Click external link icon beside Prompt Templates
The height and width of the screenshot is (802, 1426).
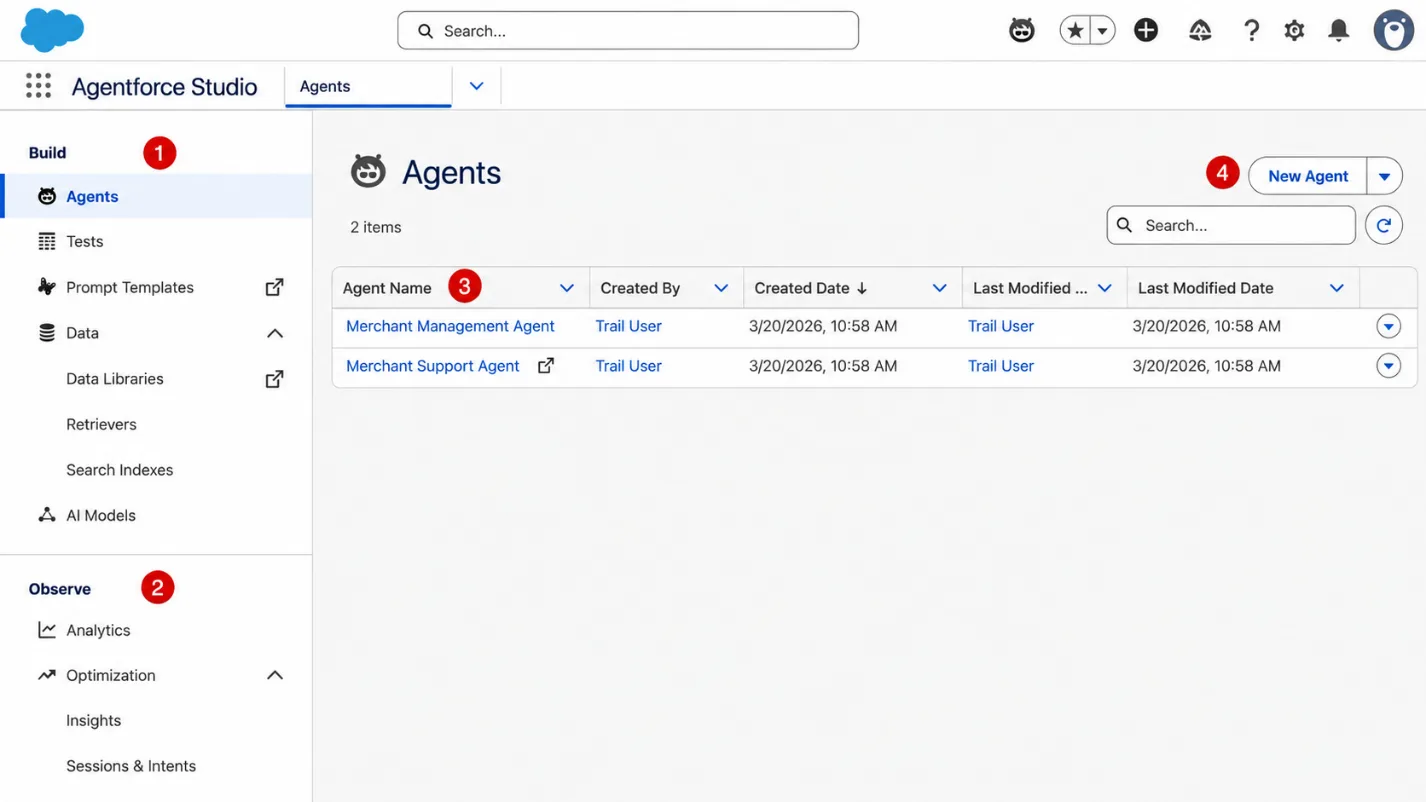[x=274, y=287]
